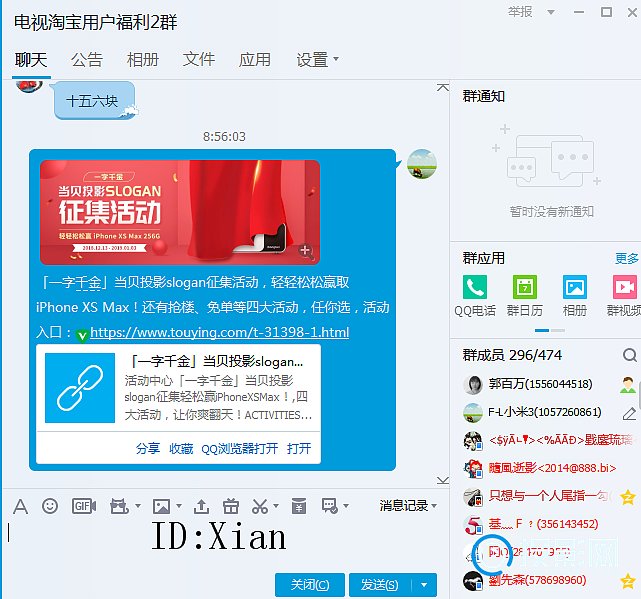641x599 pixels.
Task: Open the 群视频 group video app
Action: (x=625, y=287)
